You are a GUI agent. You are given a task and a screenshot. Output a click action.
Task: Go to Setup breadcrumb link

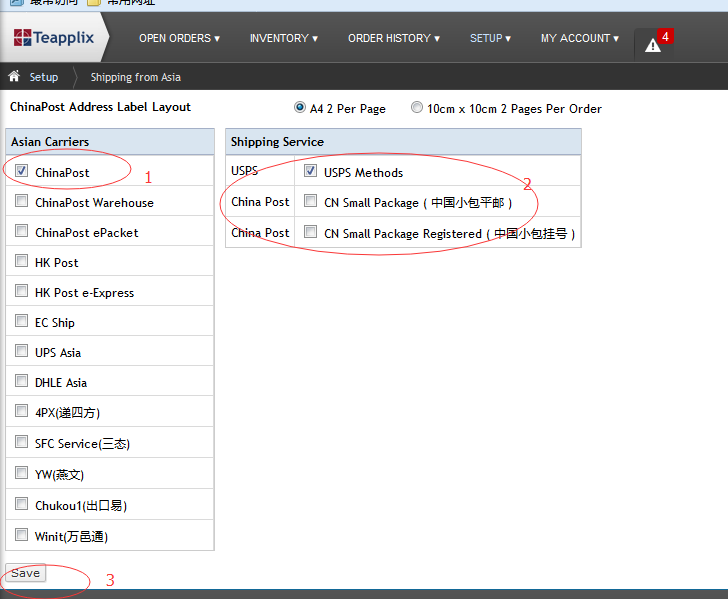pos(44,77)
